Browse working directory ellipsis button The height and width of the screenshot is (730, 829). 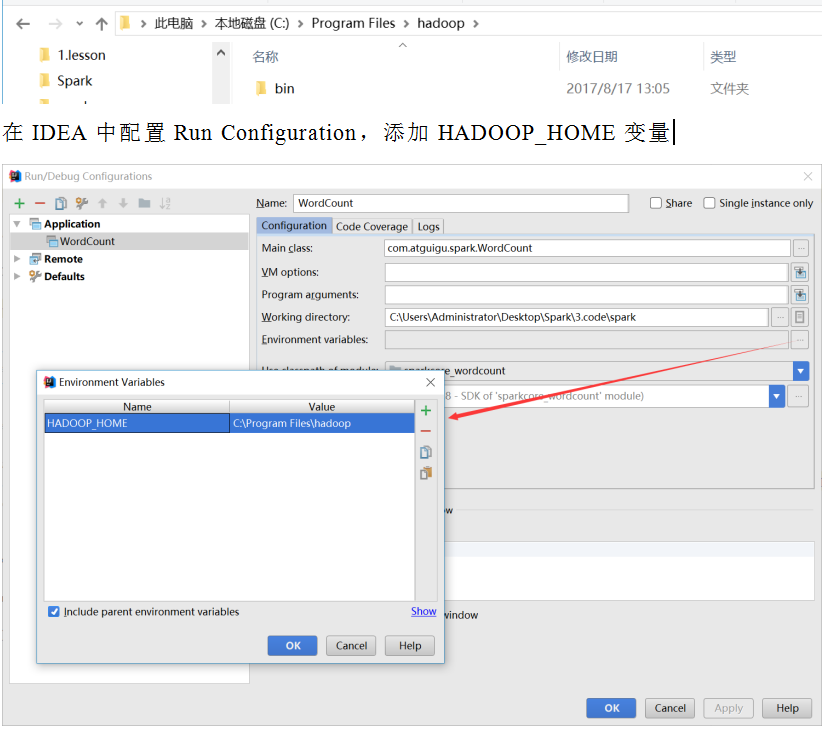780,317
